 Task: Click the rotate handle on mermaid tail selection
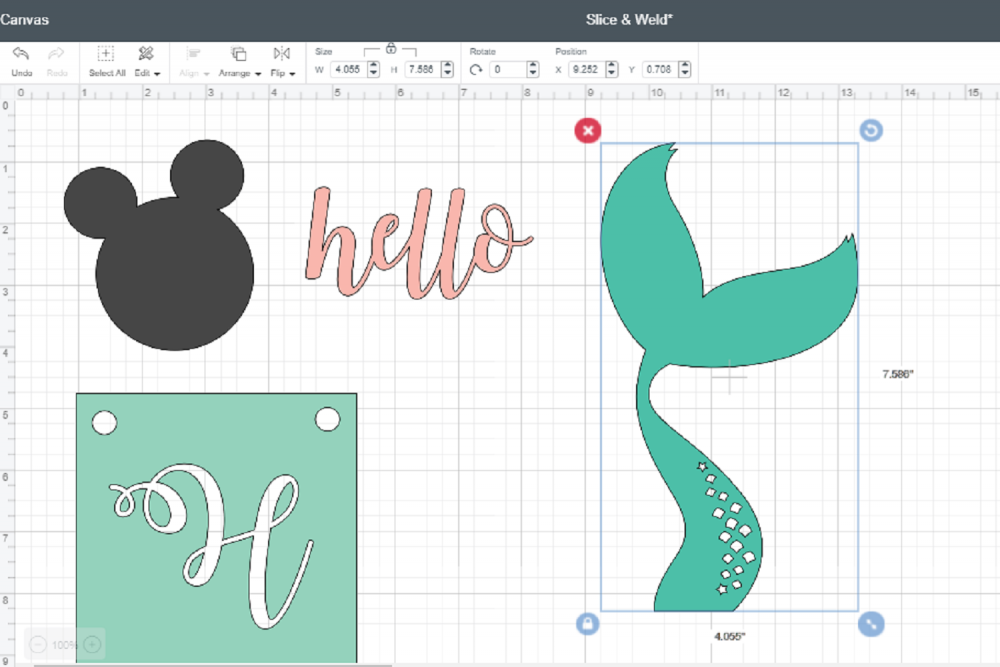[871, 131]
